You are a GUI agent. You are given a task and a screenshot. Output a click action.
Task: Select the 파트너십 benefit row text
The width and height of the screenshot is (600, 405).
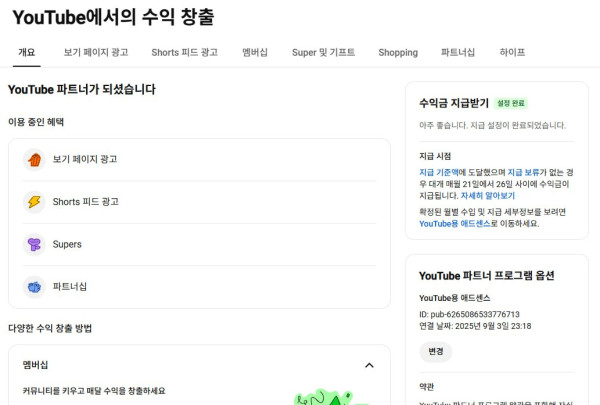click(x=69, y=287)
